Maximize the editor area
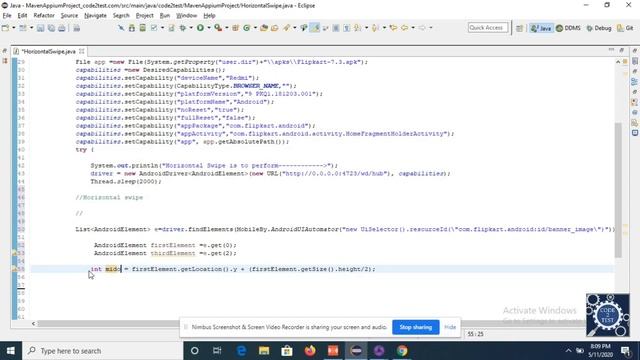 click(621, 50)
